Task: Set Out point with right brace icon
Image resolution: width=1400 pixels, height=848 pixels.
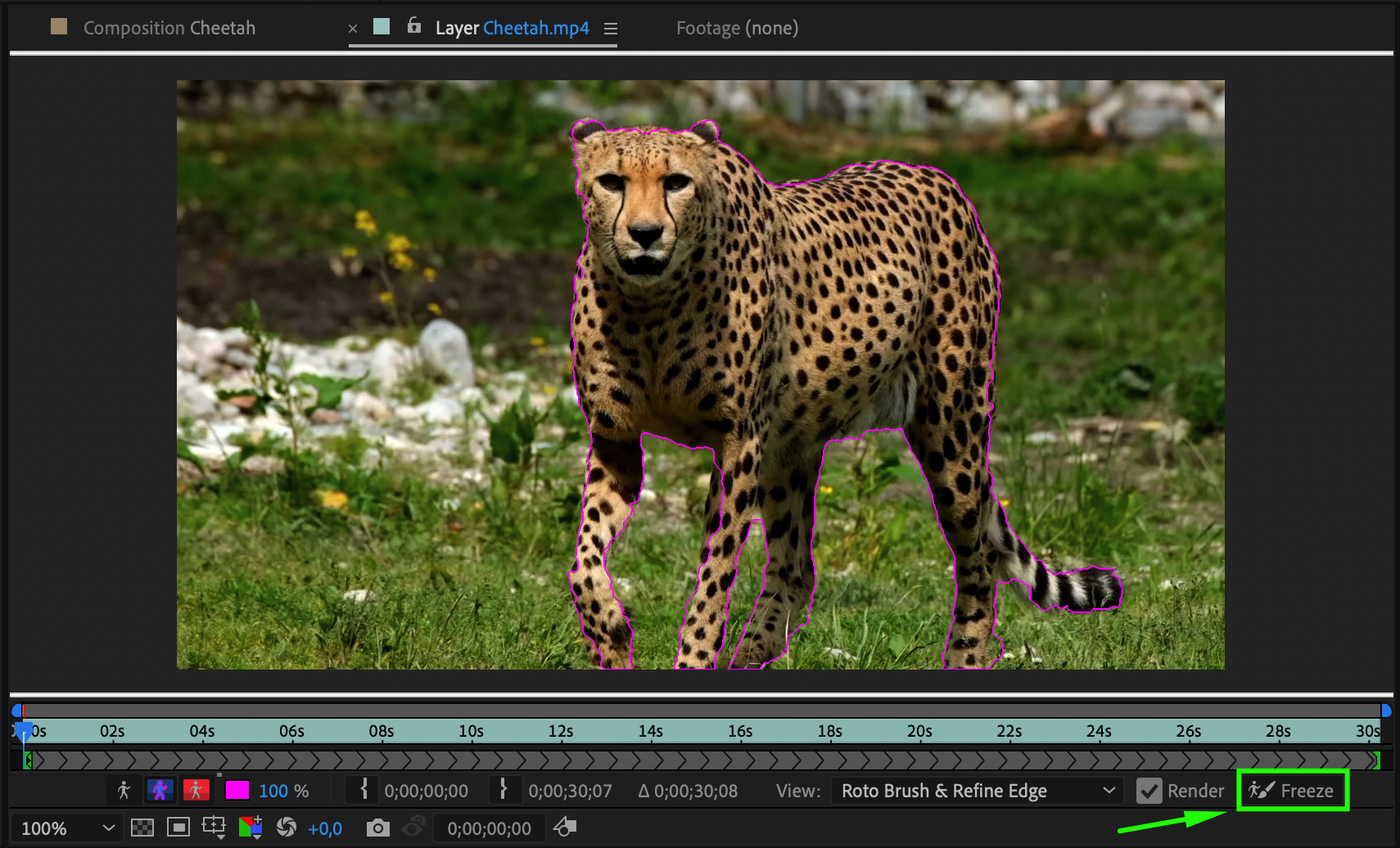Action: click(503, 790)
